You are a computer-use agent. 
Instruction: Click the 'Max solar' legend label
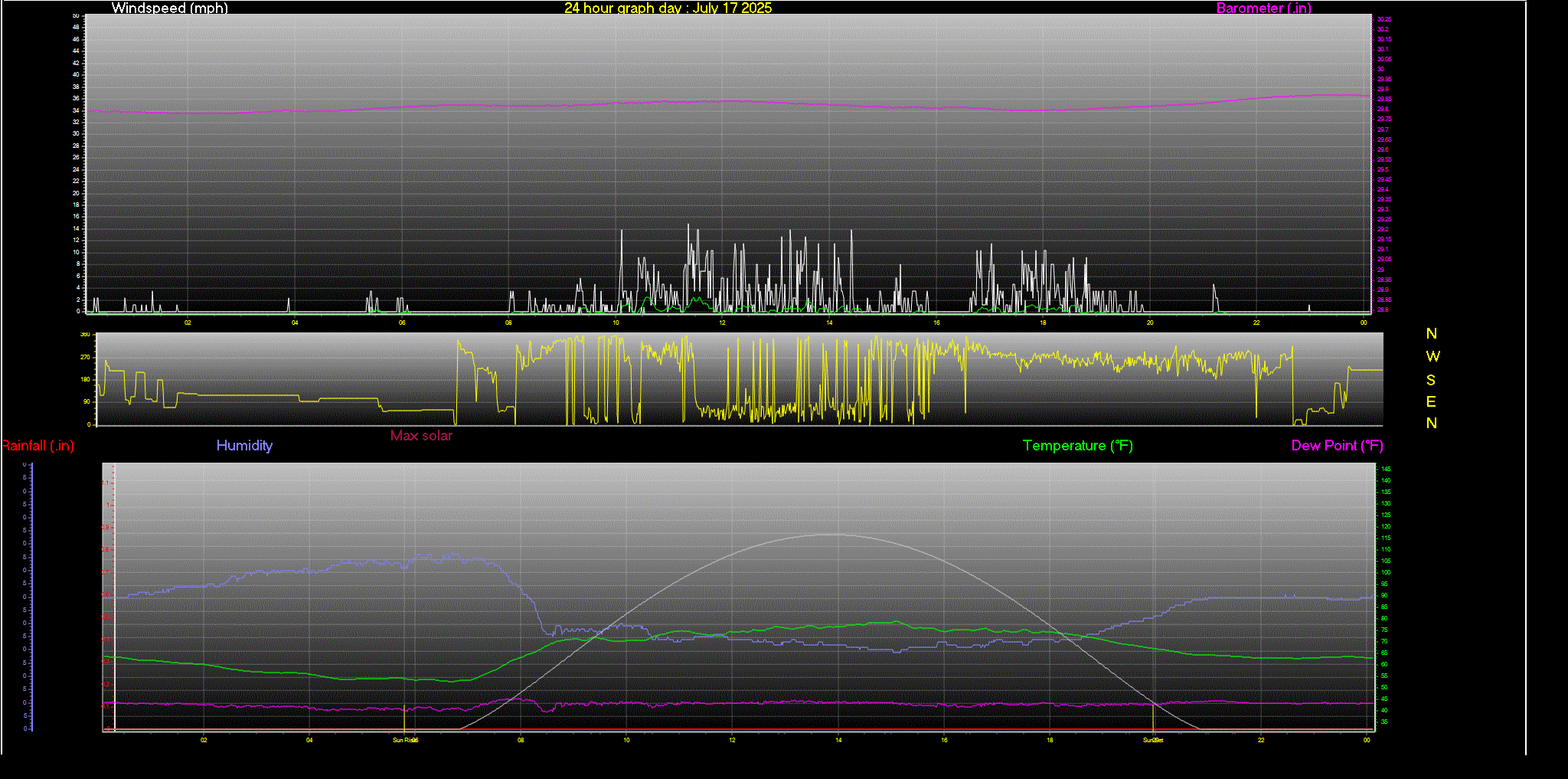(x=421, y=436)
